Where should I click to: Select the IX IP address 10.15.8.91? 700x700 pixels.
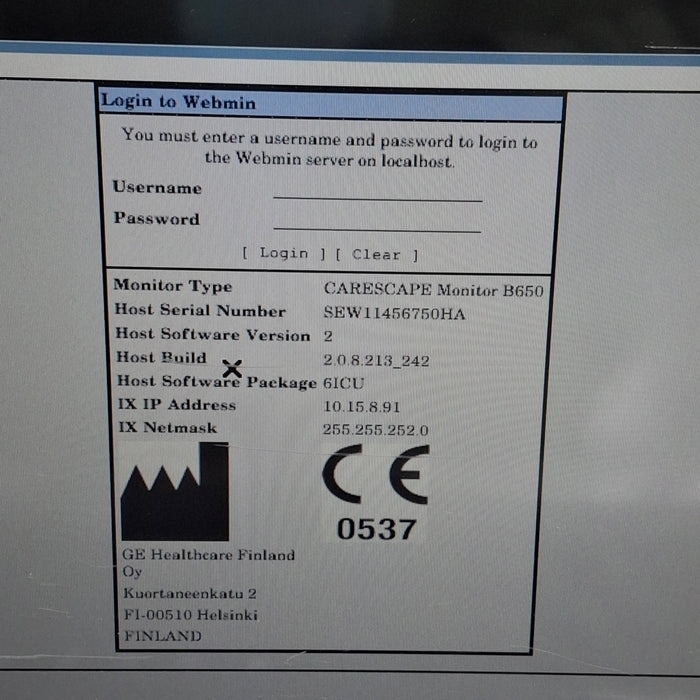pyautogui.click(x=362, y=406)
